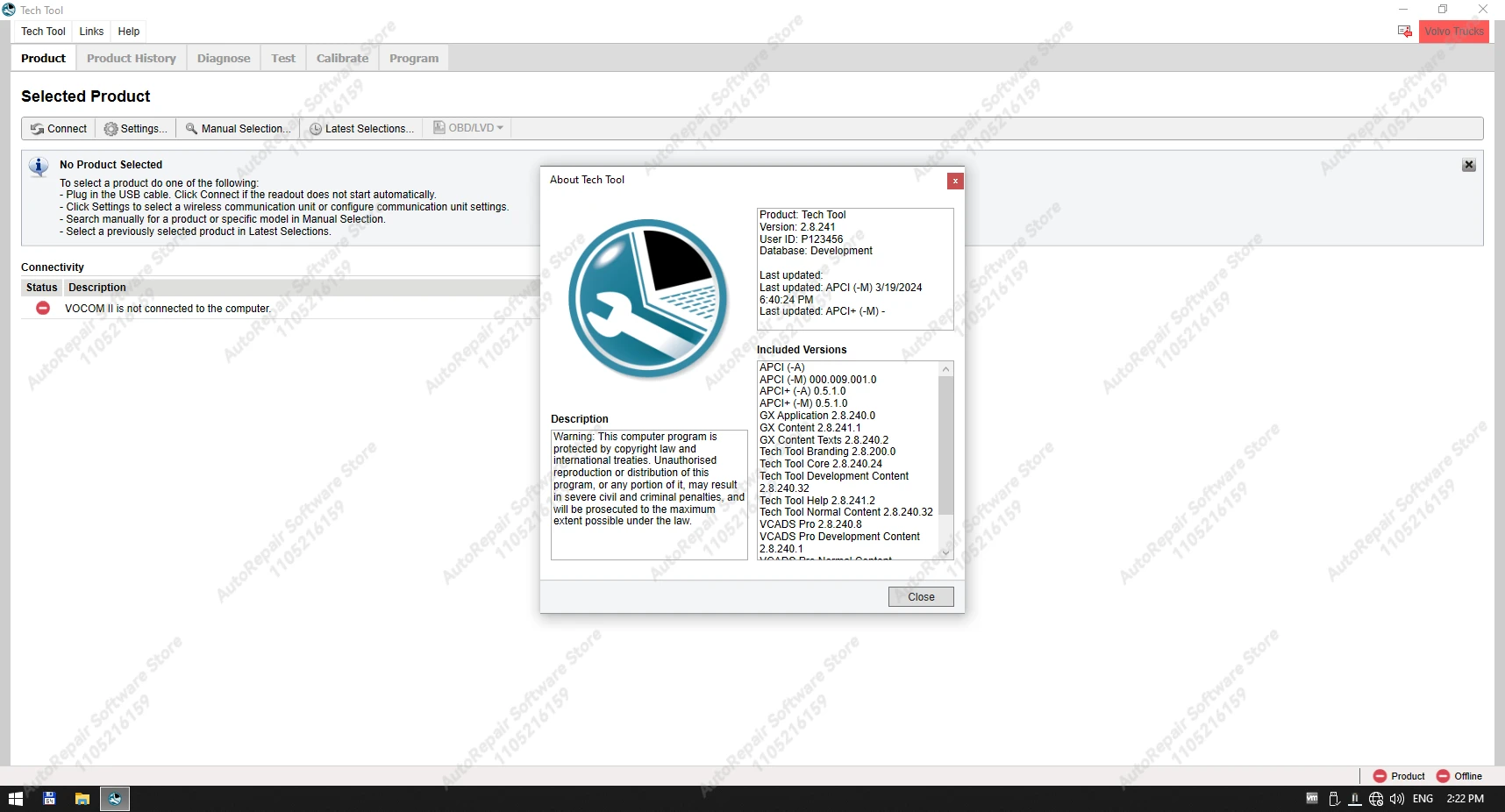
Task: Click the Included Versions scrollbar thumb
Action: (945, 445)
